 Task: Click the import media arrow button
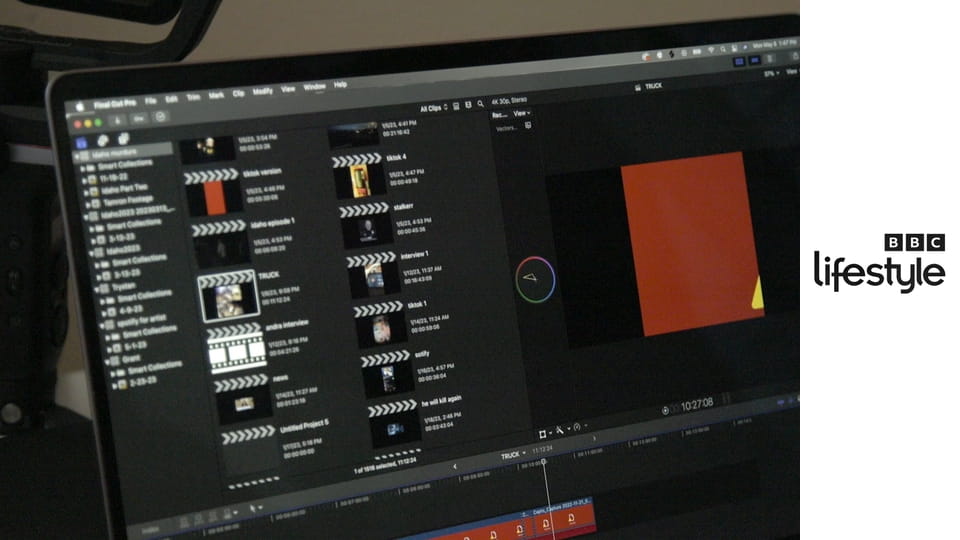(x=117, y=118)
